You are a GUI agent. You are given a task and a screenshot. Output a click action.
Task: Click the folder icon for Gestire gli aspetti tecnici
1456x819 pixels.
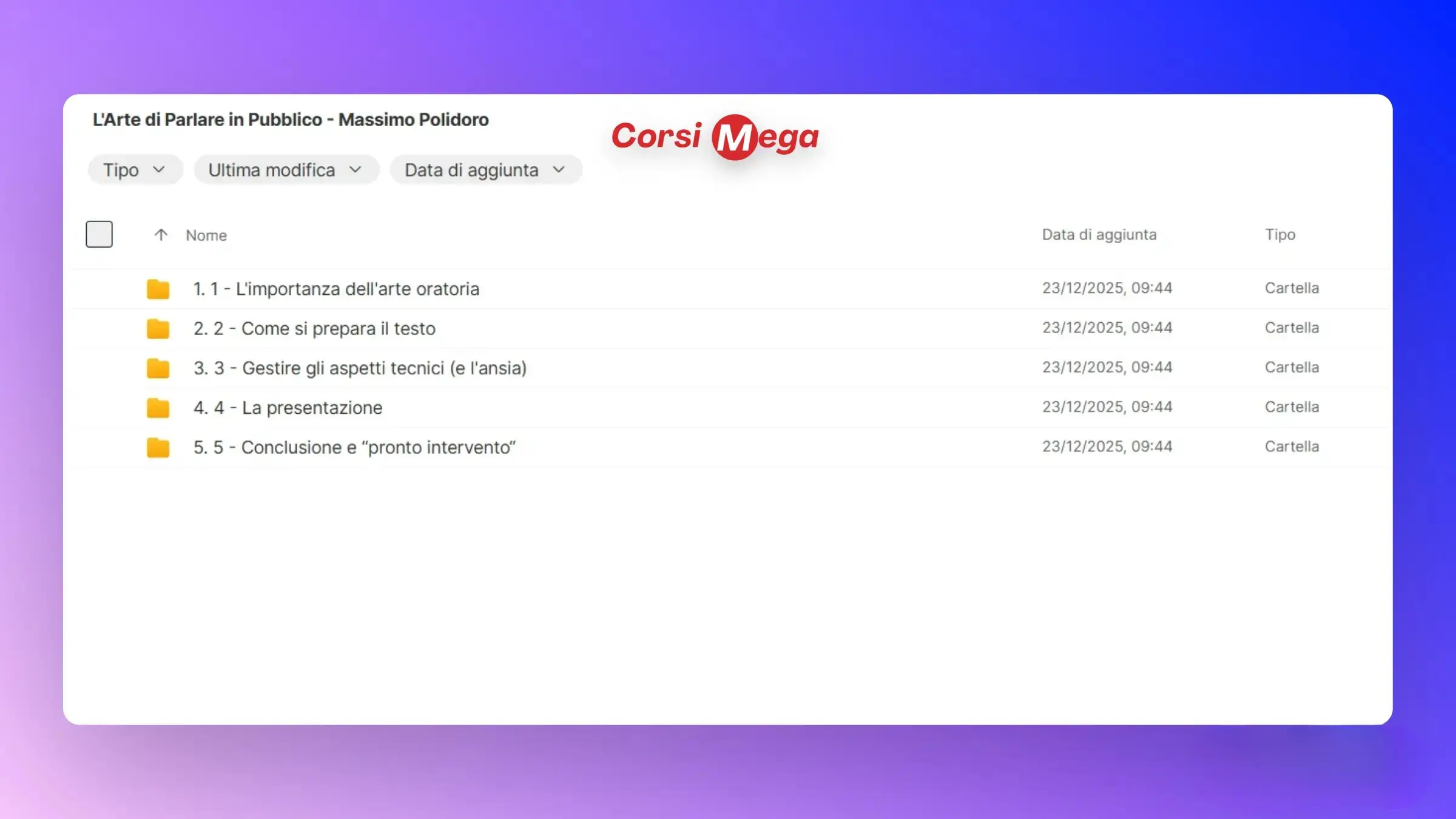[158, 368]
